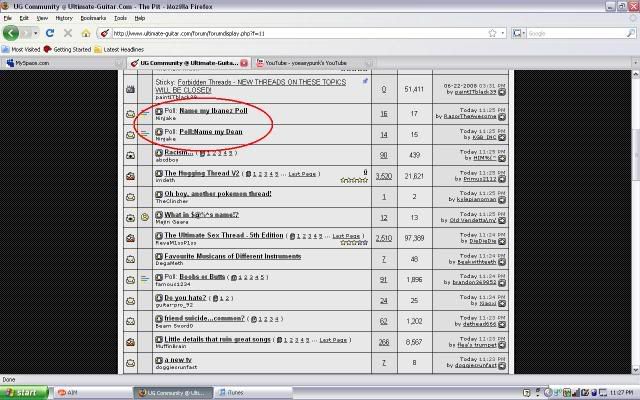Screen dimensions: 640x400
Task: Click poll icon beside Boobs or Butts thread
Action: [145, 280]
